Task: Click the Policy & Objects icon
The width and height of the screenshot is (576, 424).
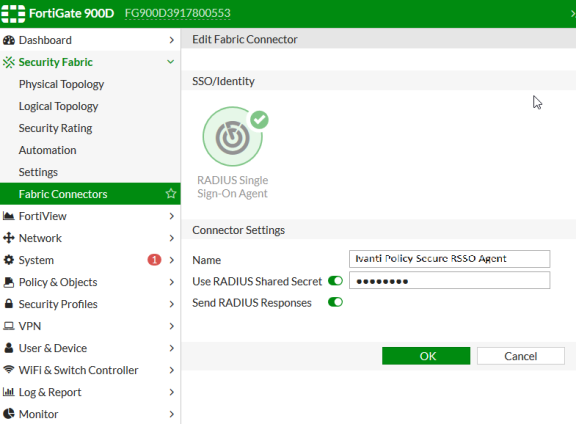Action: click(x=9, y=282)
